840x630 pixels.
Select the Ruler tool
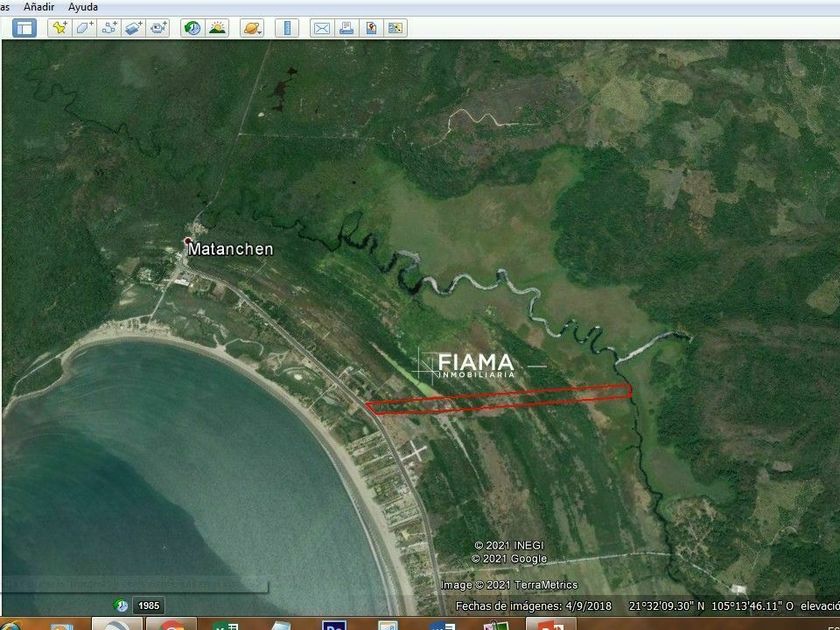[287, 28]
